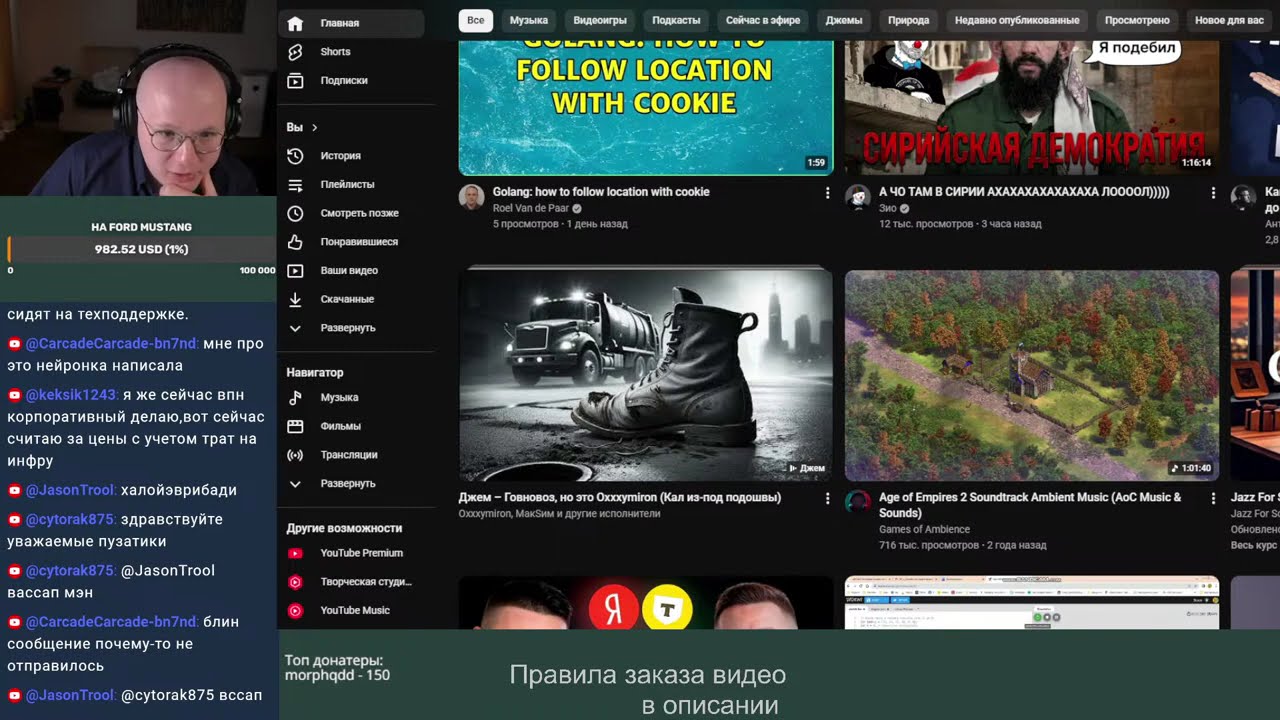Click Зио channel avatar
1280x720 pixels.
pyautogui.click(x=858, y=197)
